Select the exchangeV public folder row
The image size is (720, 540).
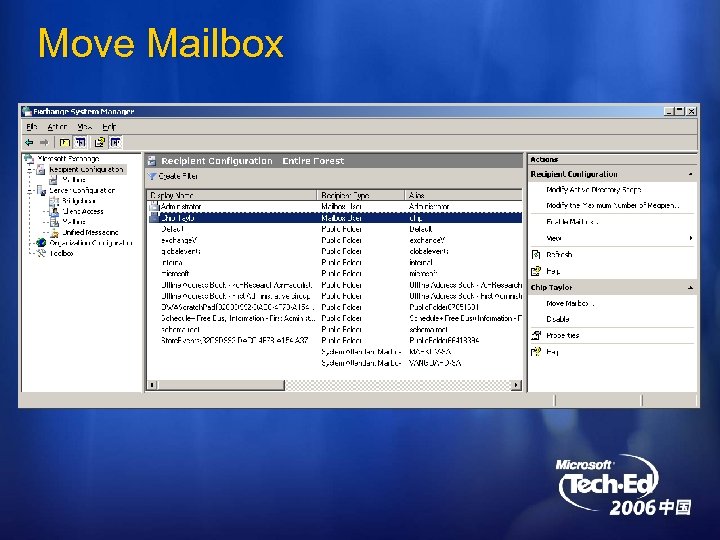(335, 240)
